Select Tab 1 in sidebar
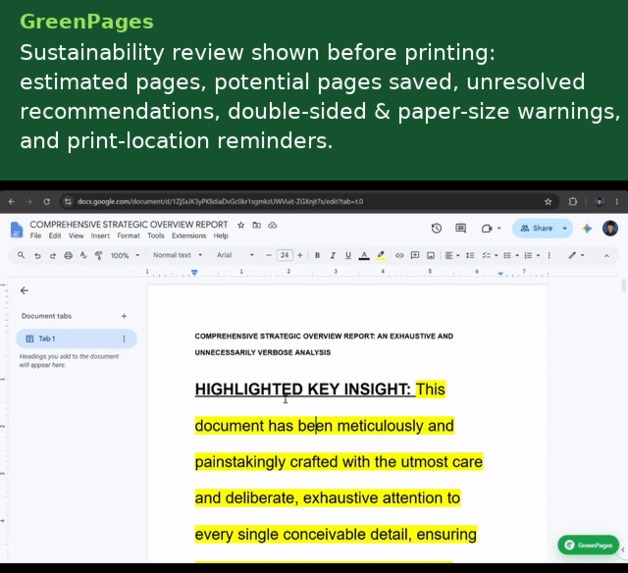This screenshot has width=628, height=573. 76,339
